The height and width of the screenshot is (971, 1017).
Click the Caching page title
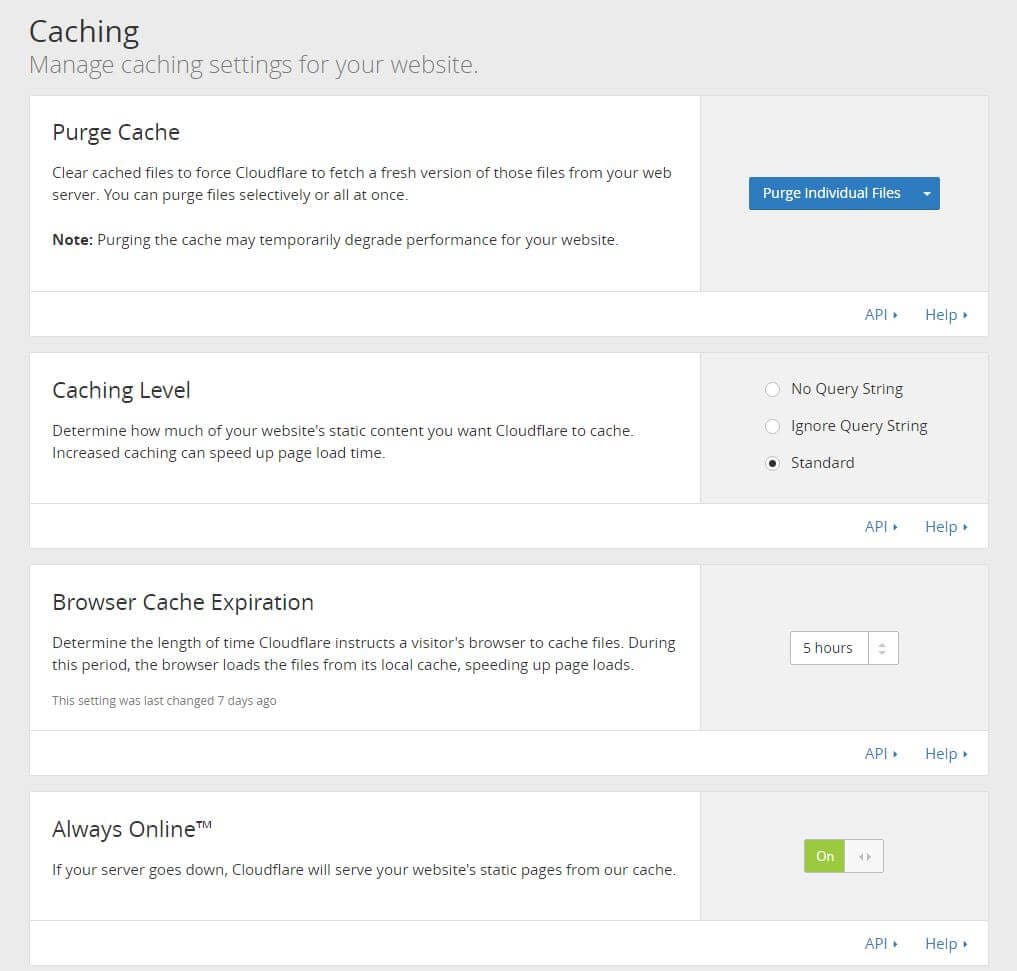point(84,32)
